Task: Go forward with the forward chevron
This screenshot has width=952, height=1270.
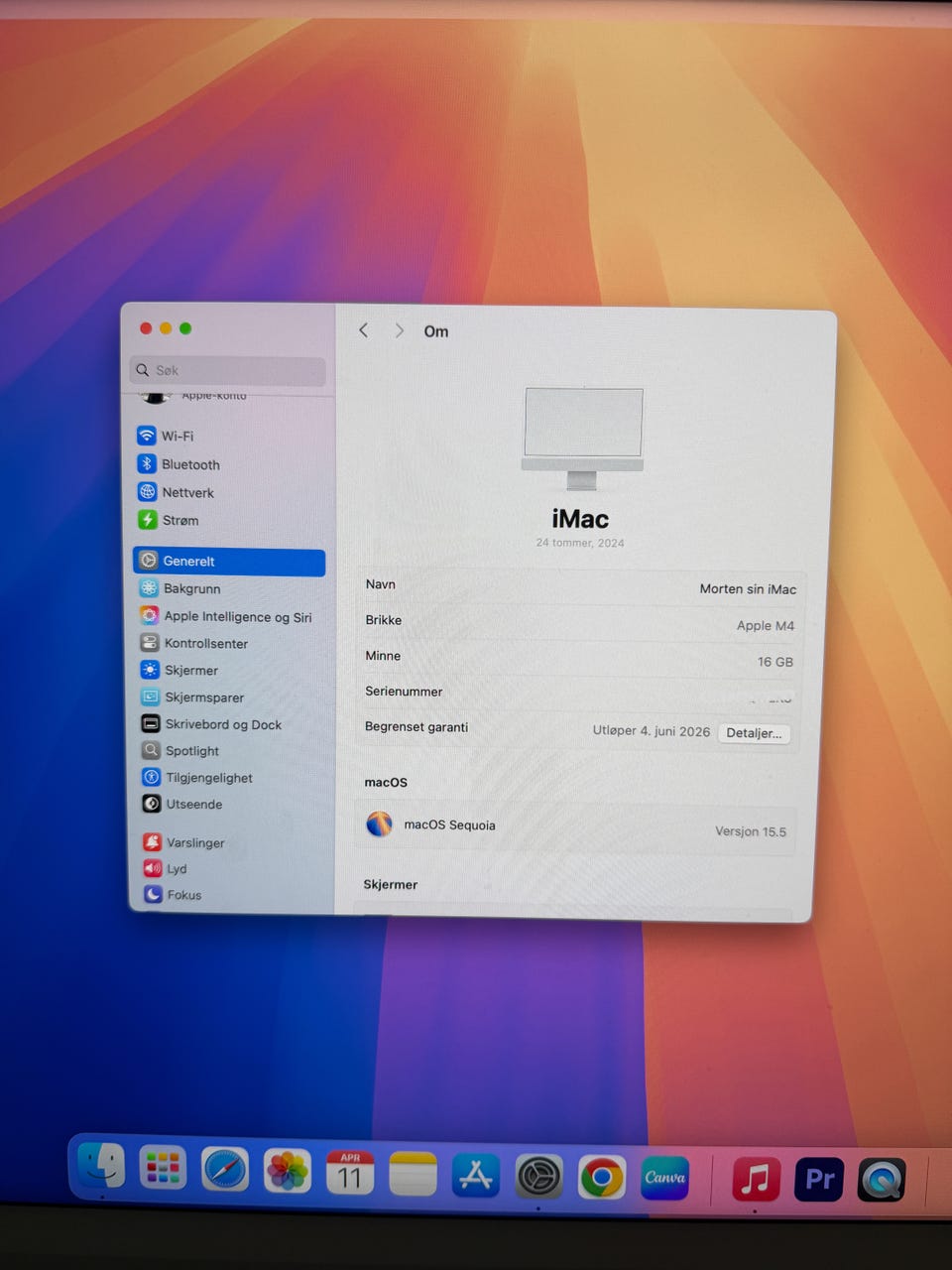Action: coord(399,330)
